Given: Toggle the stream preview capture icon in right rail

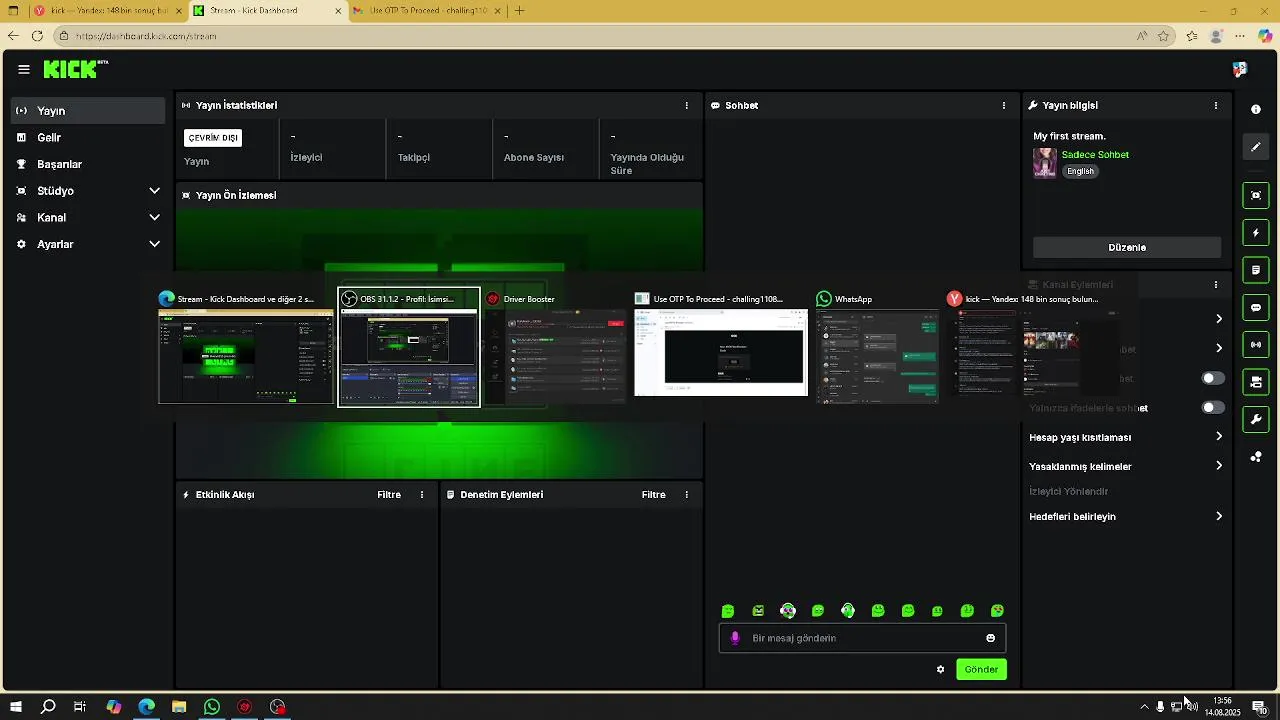Looking at the screenshot, I should [1256, 195].
